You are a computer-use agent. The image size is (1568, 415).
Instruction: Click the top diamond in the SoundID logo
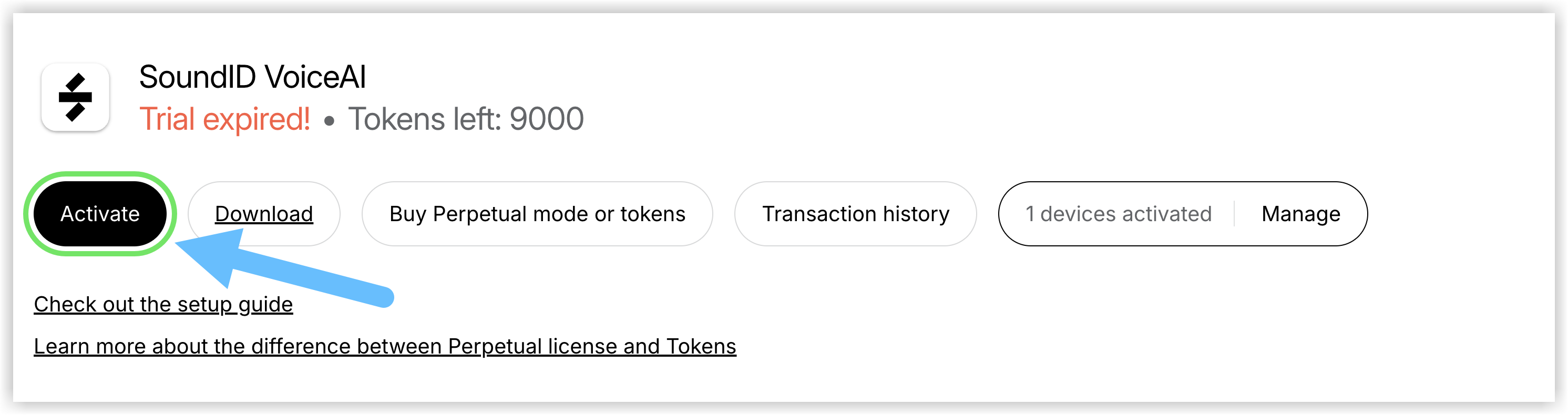(76, 82)
